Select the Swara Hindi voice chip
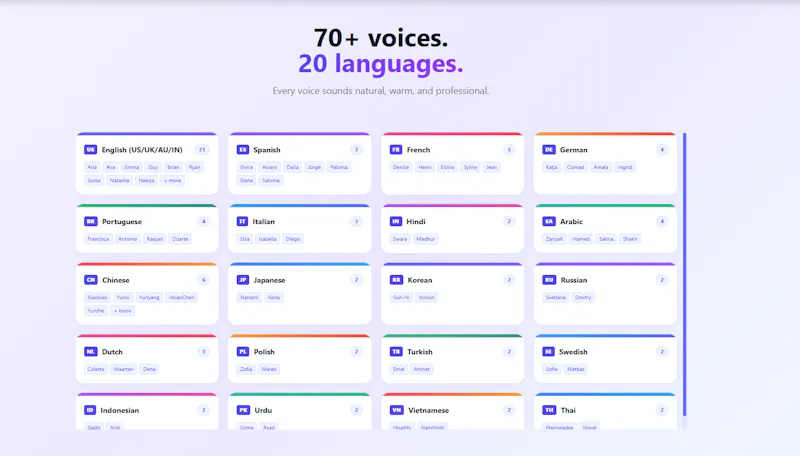The width and height of the screenshot is (800, 456). [400, 239]
